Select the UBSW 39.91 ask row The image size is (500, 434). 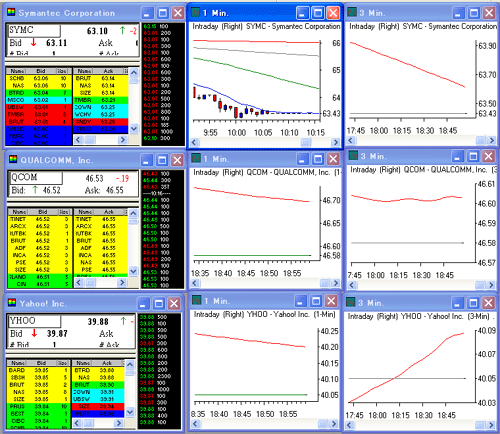pyautogui.click(x=98, y=399)
